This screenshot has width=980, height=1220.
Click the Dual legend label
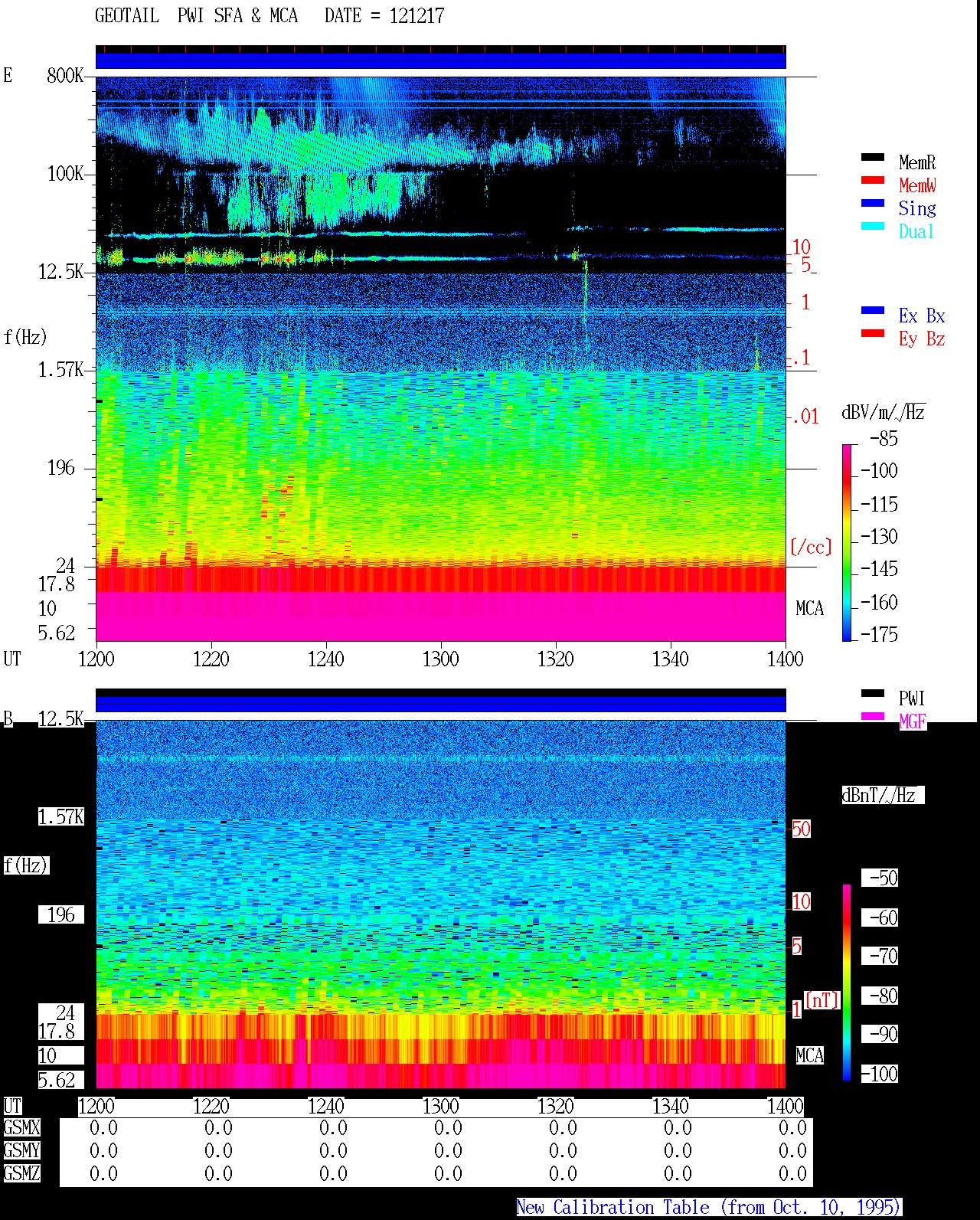916,231
